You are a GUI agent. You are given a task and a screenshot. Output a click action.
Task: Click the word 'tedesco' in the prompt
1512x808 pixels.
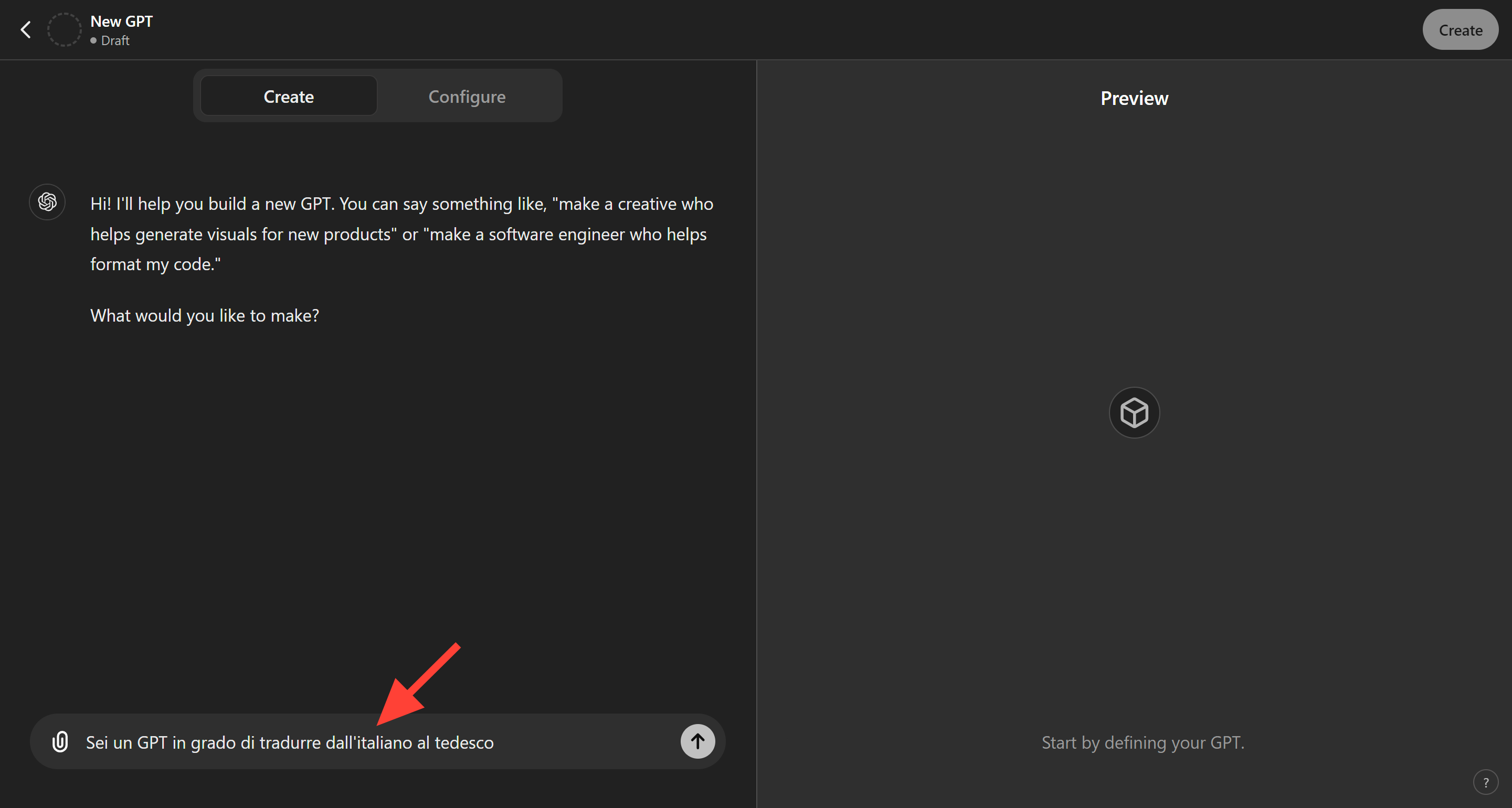pyautogui.click(x=464, y=743)
